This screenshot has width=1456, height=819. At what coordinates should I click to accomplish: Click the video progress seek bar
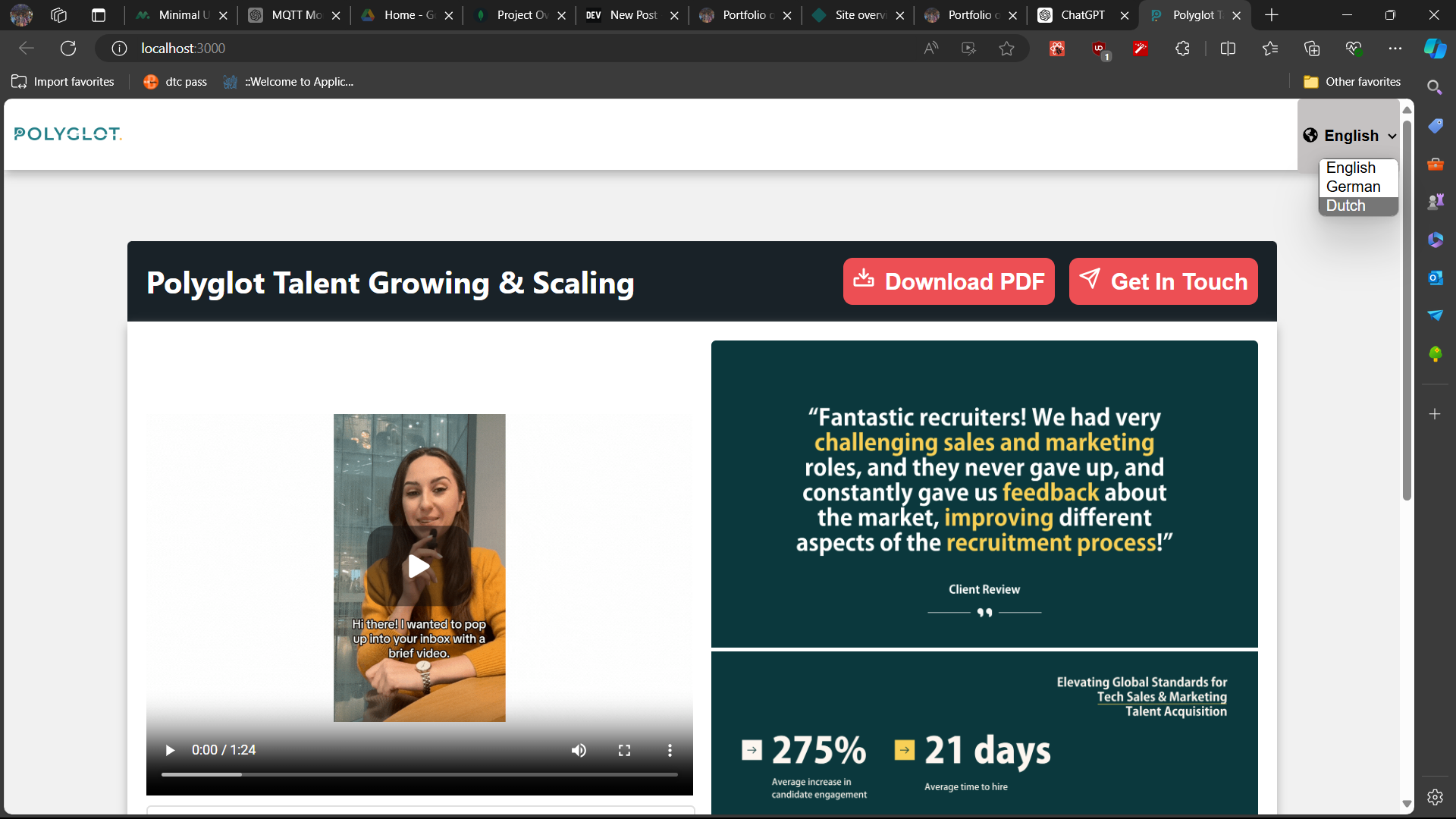pos(419,774)
